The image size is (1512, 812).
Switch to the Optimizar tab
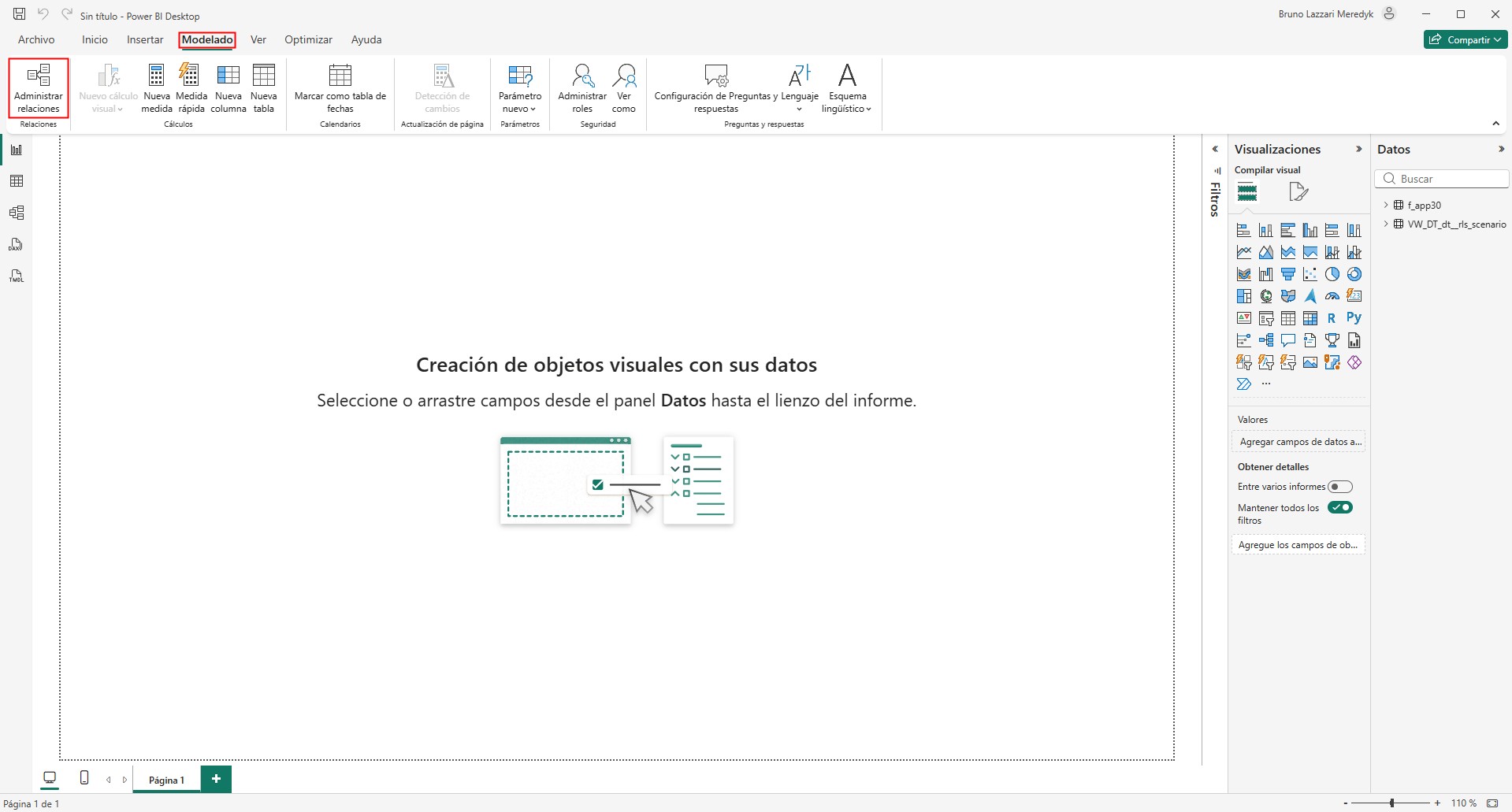[308, 39]
